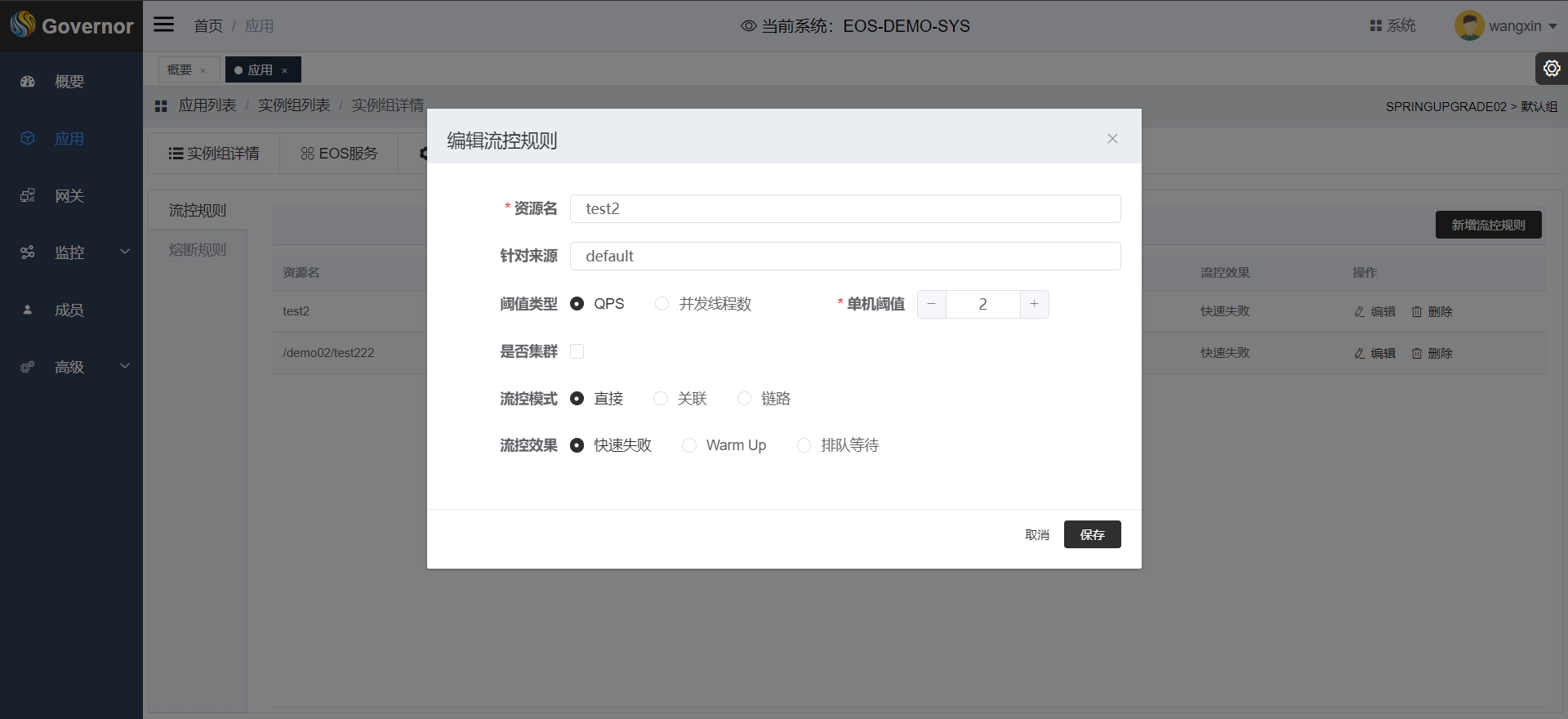Viewport: 1568px width, 719px height.
Task: Switch to the 概要 page tab
Action: coord(180,70)
